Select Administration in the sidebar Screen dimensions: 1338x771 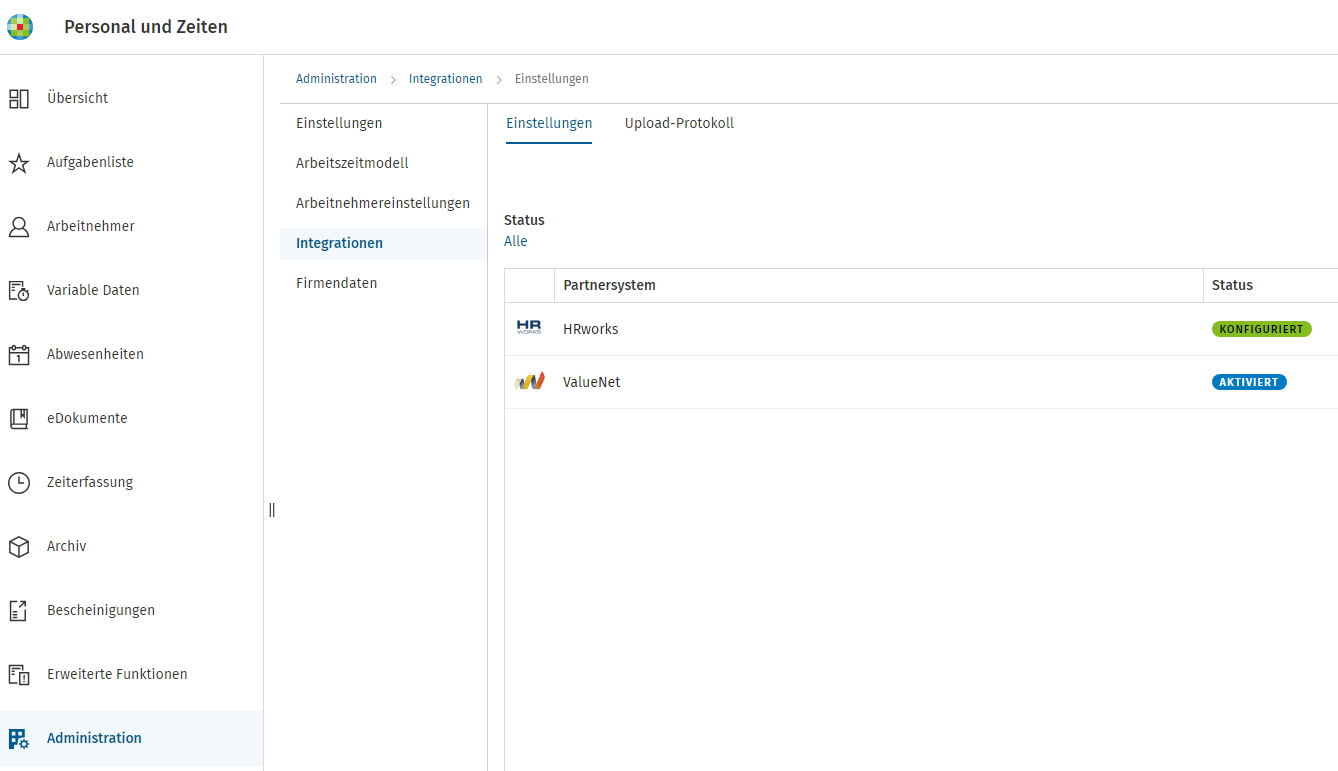coord(131,738)
